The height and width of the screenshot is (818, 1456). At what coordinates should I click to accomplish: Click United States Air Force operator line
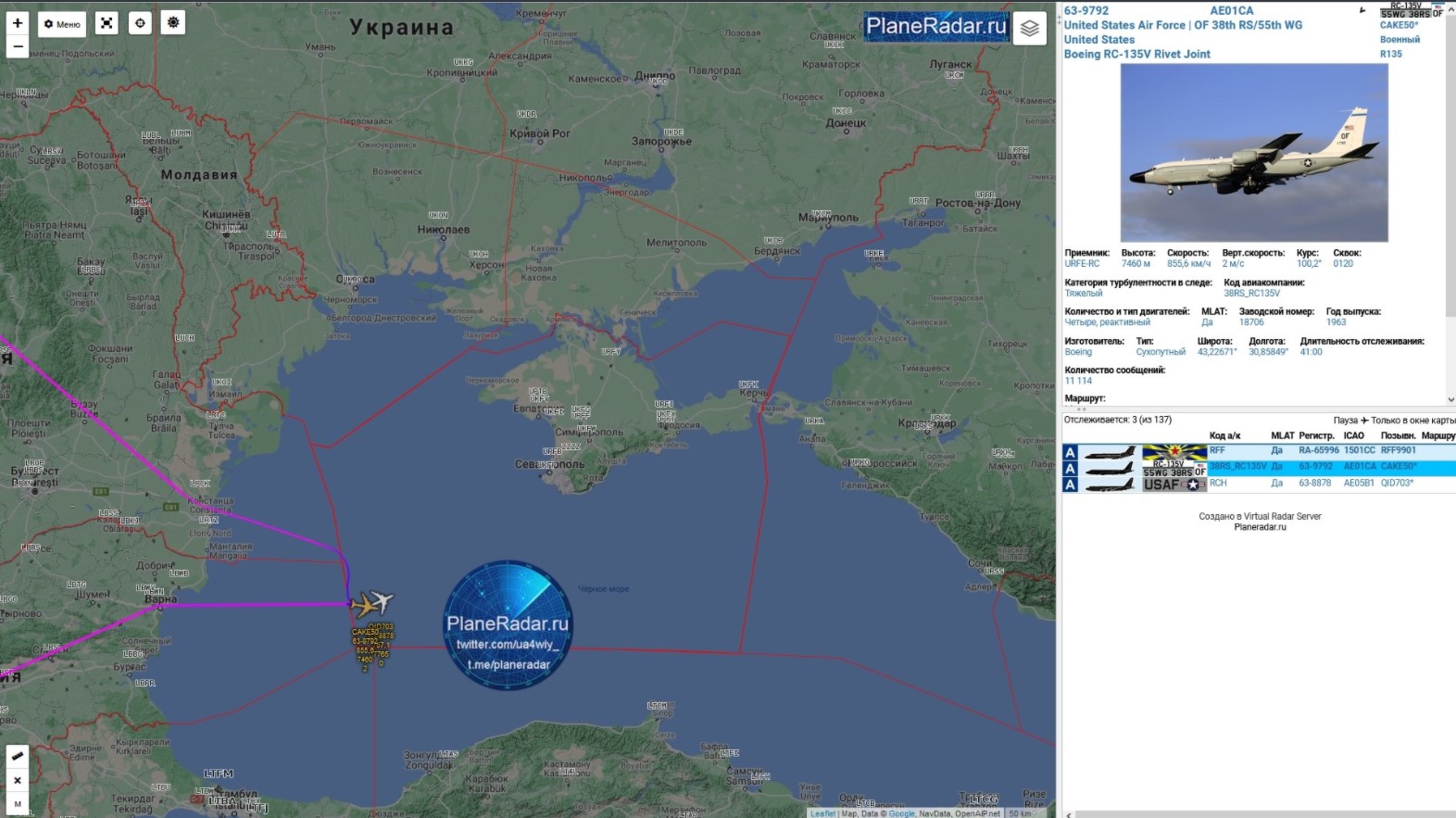[1183, 25]
